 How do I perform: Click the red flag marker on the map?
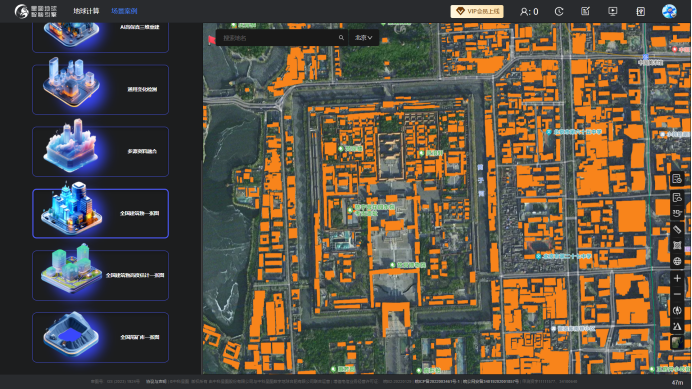[211, 40]
